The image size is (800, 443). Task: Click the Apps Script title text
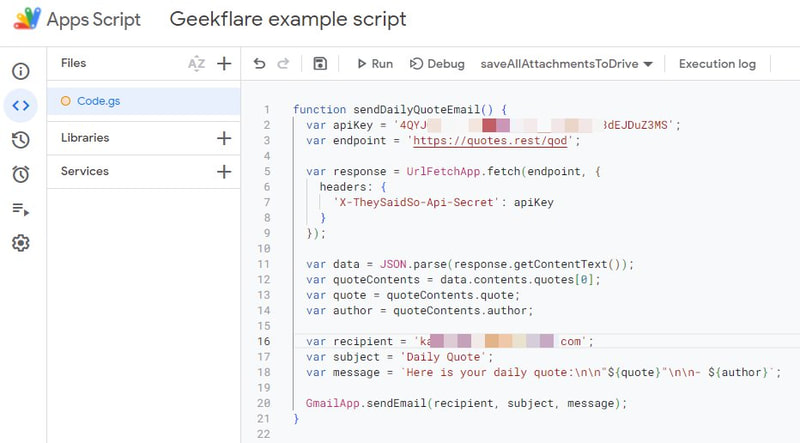click(93, 19)
